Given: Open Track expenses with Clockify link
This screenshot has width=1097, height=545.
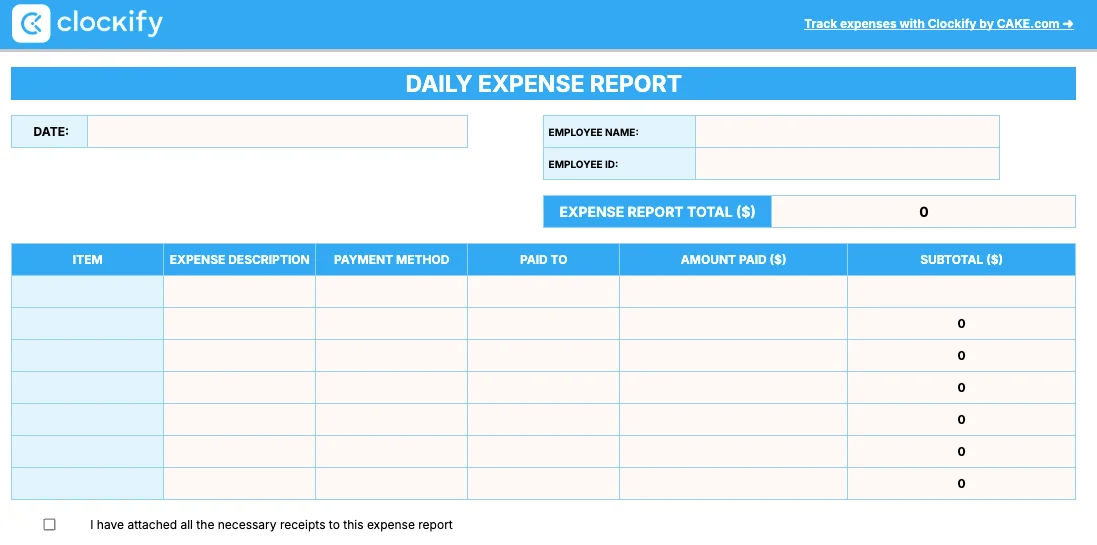Looking at the screenshot, I should point(939,24).
